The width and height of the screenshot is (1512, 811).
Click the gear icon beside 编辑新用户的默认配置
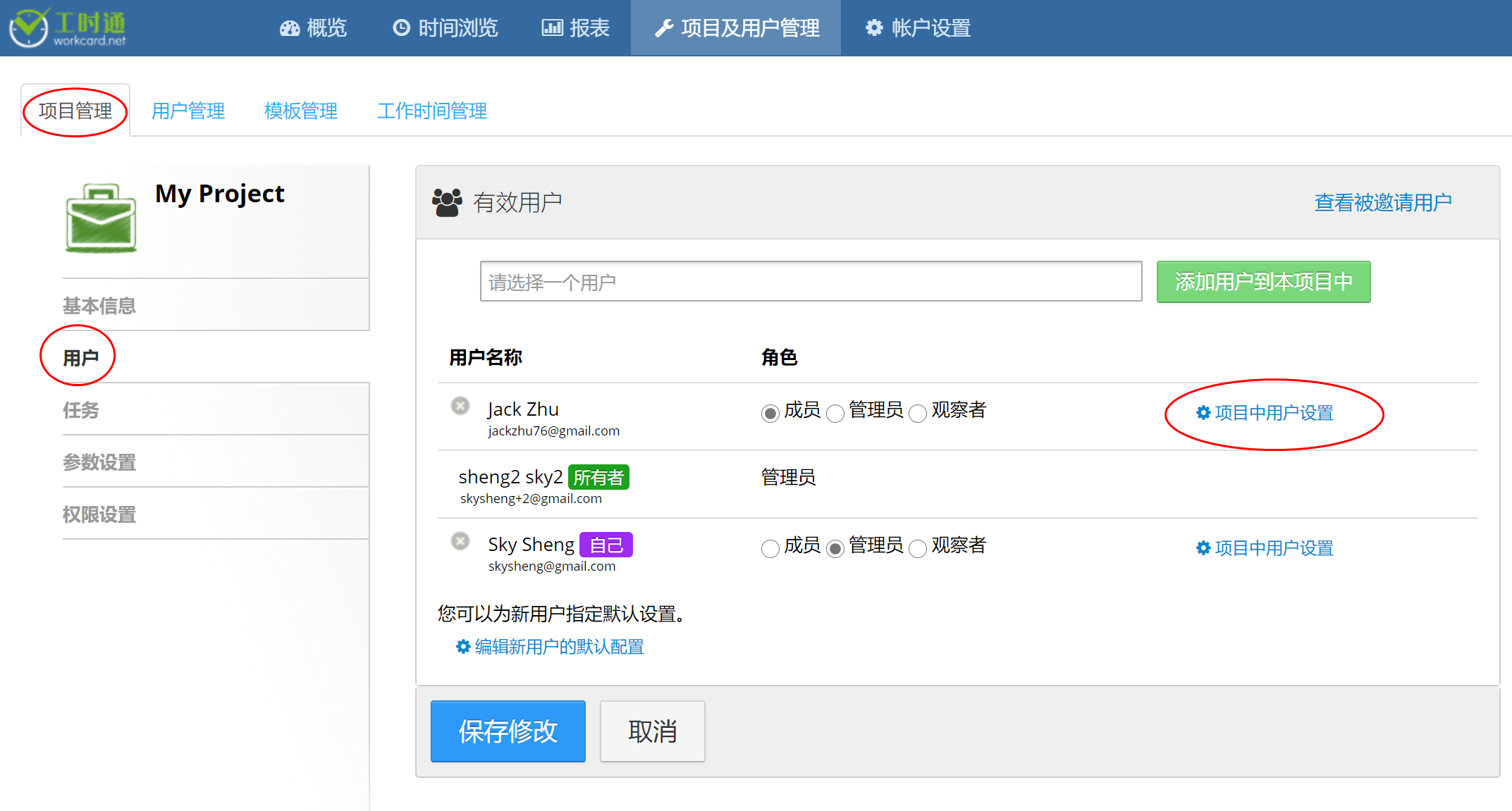click(463, 647)
